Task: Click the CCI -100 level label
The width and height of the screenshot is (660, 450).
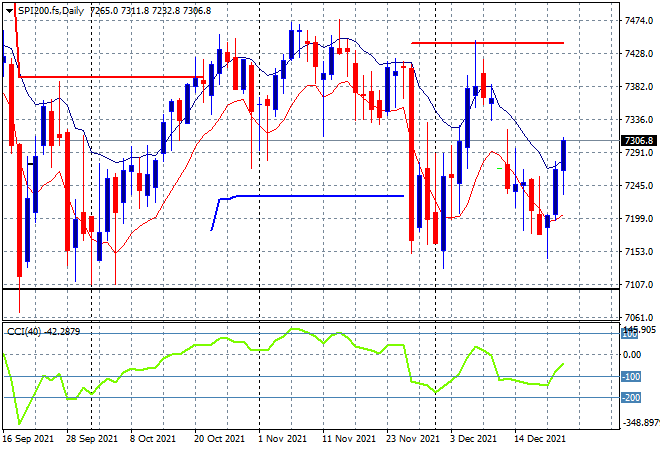Action: coord(631,377)
